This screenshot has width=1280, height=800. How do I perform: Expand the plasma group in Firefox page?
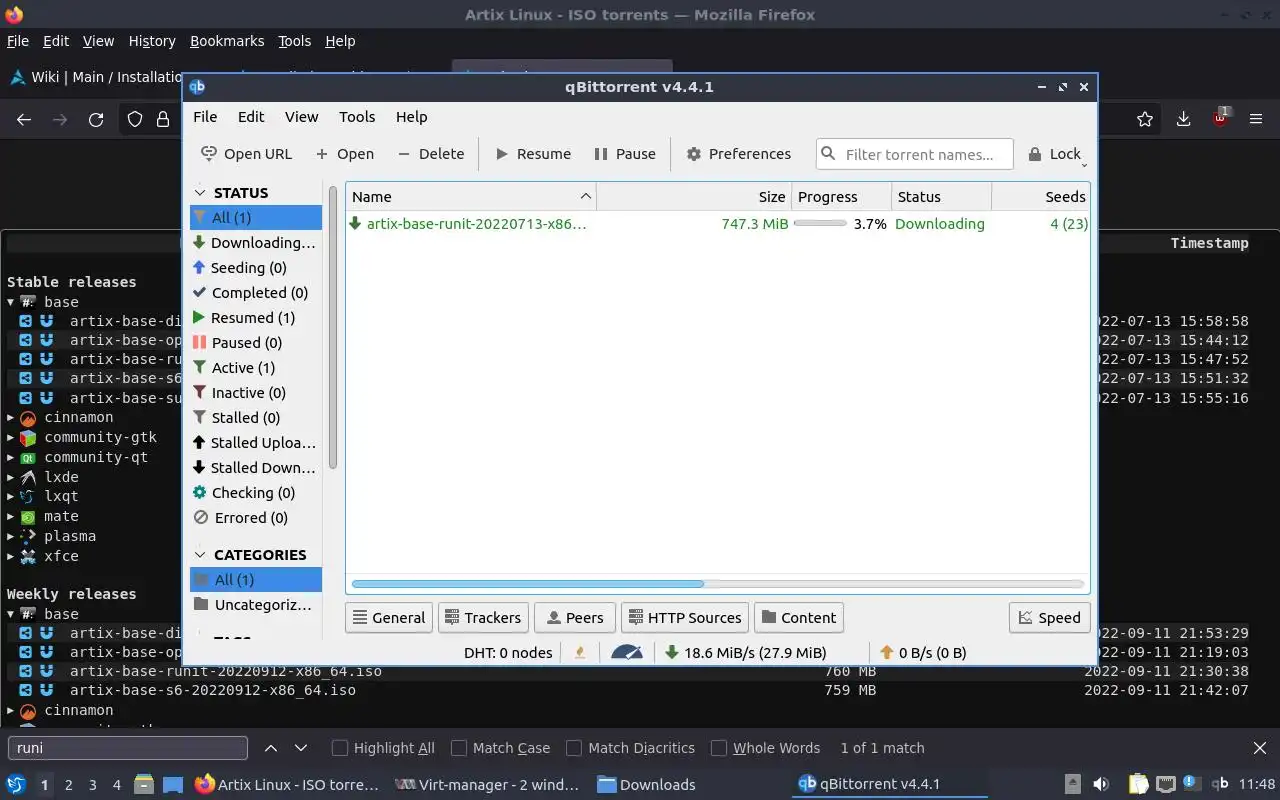coord(11,536)
